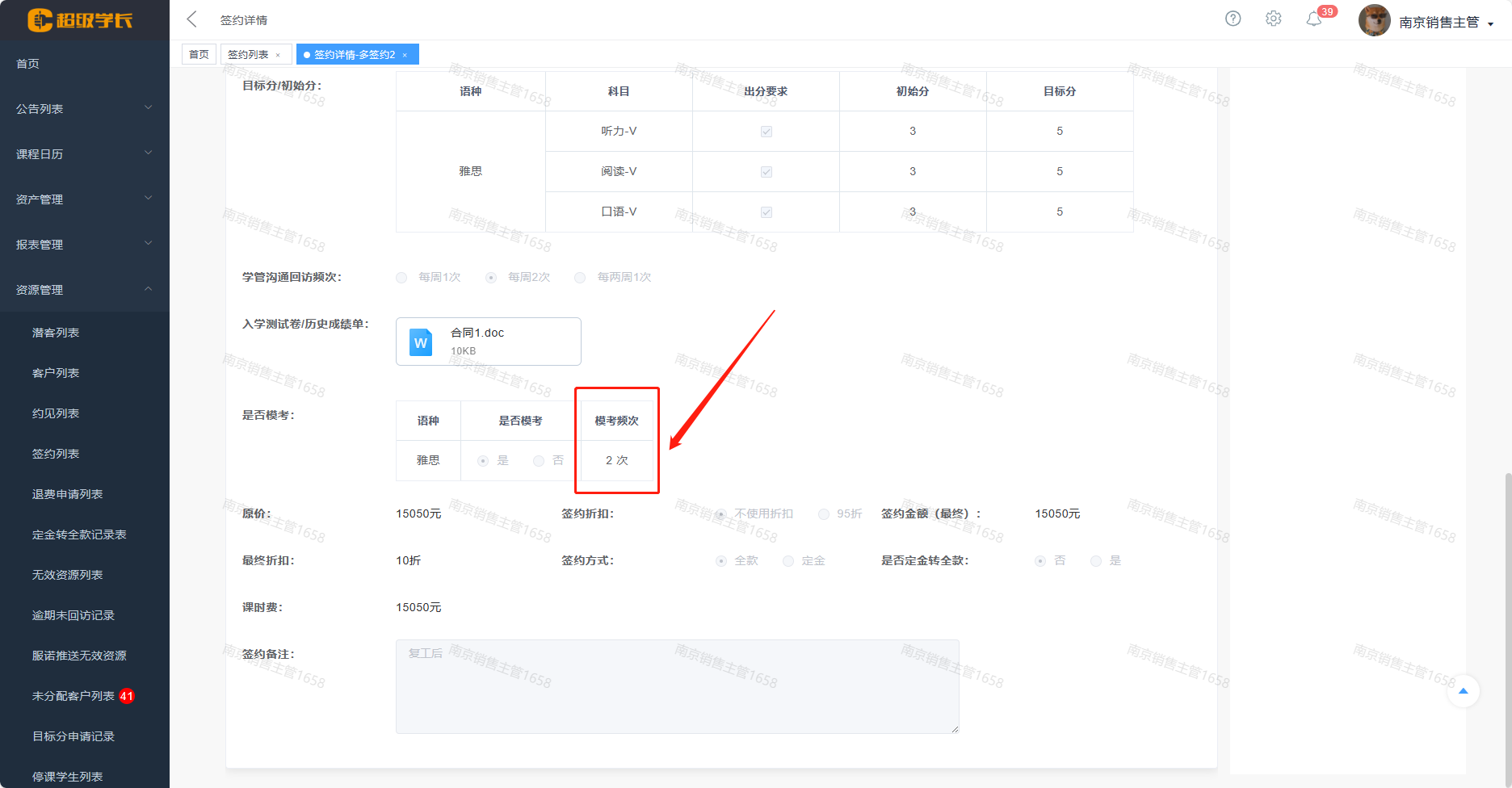
Task: Open 客户列表 in the sidebar
Action: [x=56, y=373]
